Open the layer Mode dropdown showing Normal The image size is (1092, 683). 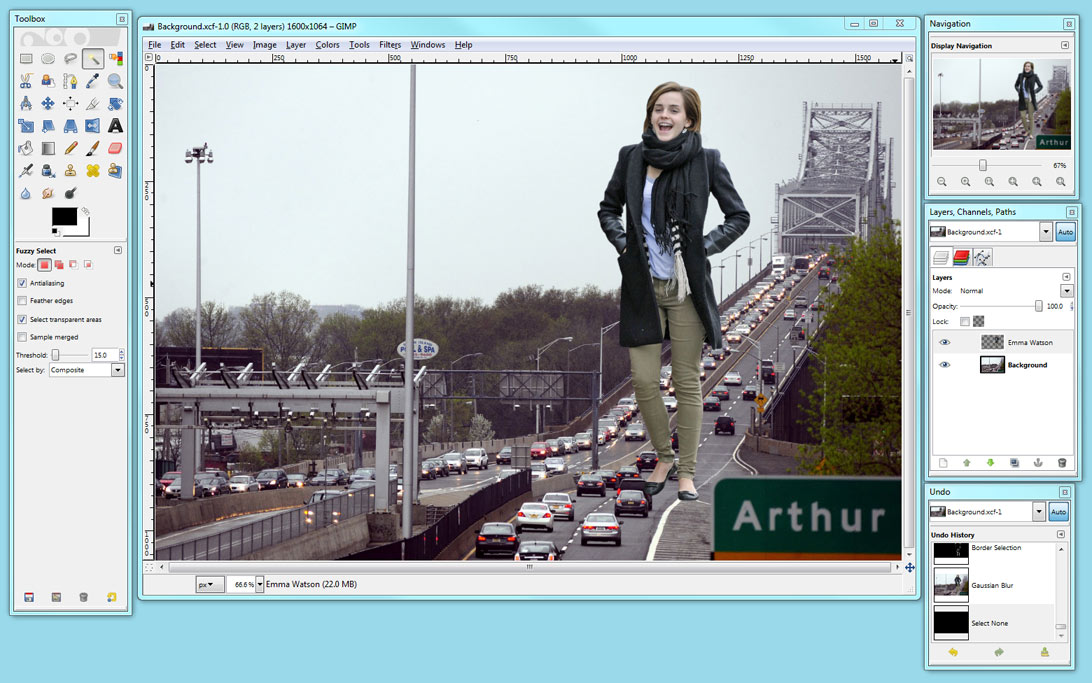pyautogui.click(x=1064, y=291)
